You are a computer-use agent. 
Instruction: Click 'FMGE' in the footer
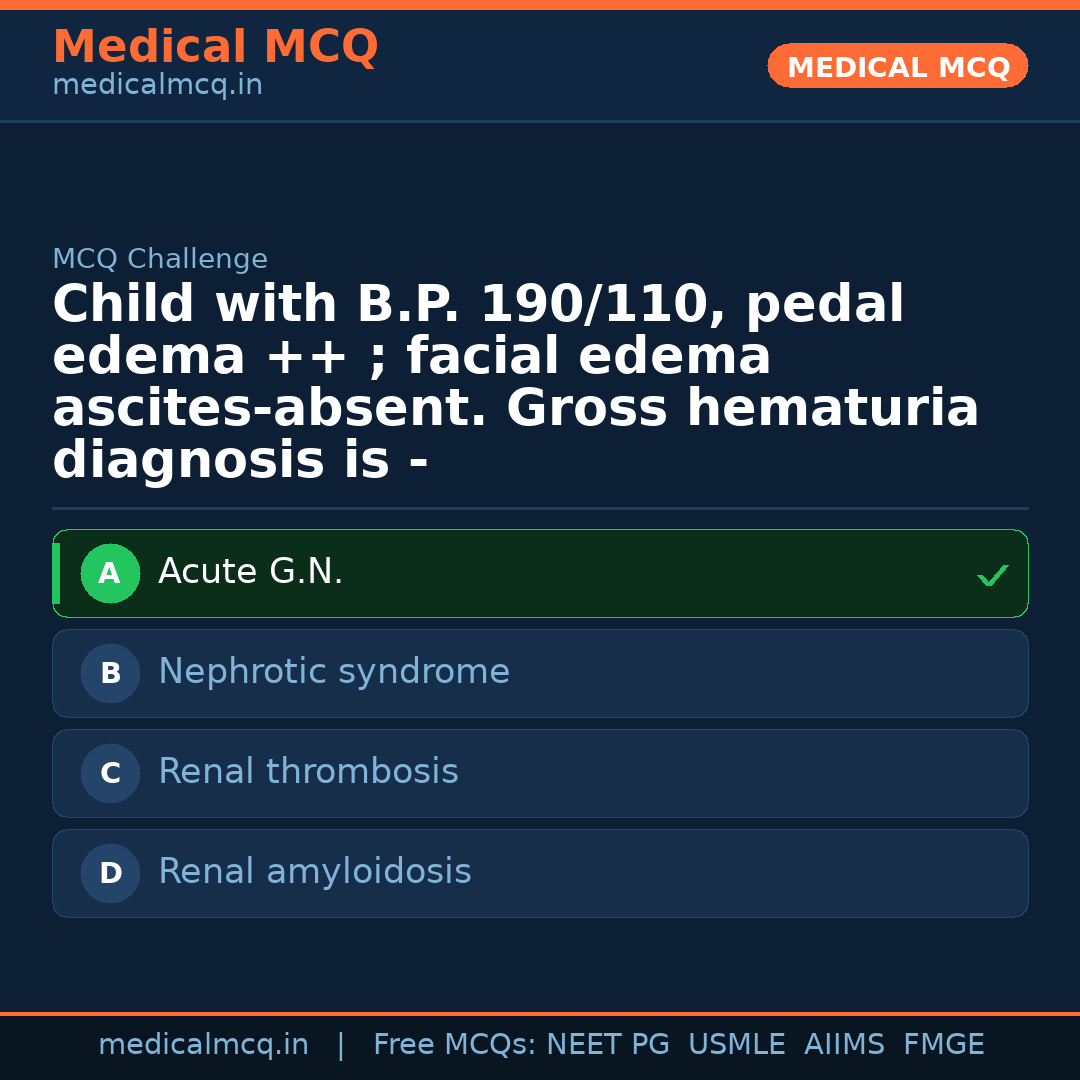point(944,1045)
